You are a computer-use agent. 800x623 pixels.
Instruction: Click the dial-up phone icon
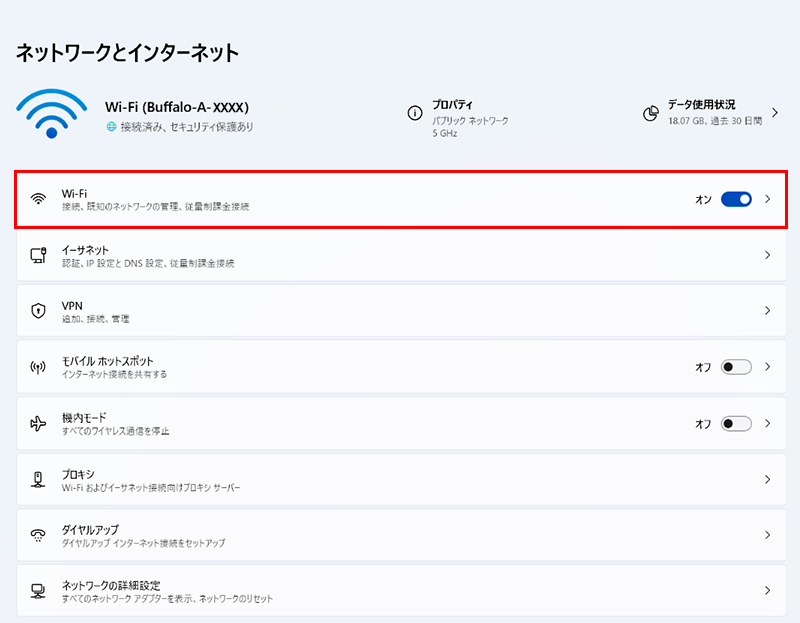(38, 535)
